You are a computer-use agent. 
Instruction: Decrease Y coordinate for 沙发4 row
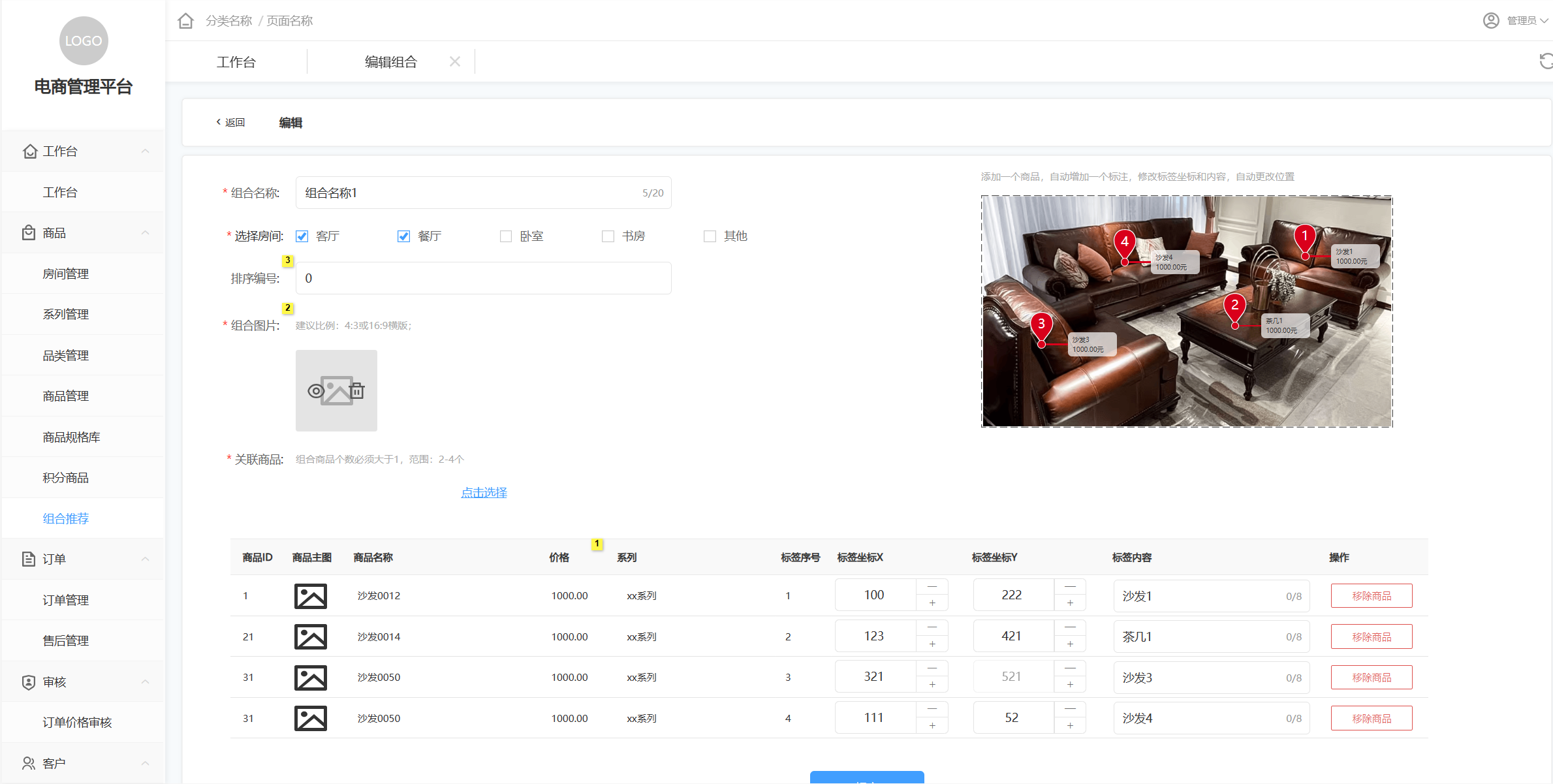click(x=1070, y=710)
